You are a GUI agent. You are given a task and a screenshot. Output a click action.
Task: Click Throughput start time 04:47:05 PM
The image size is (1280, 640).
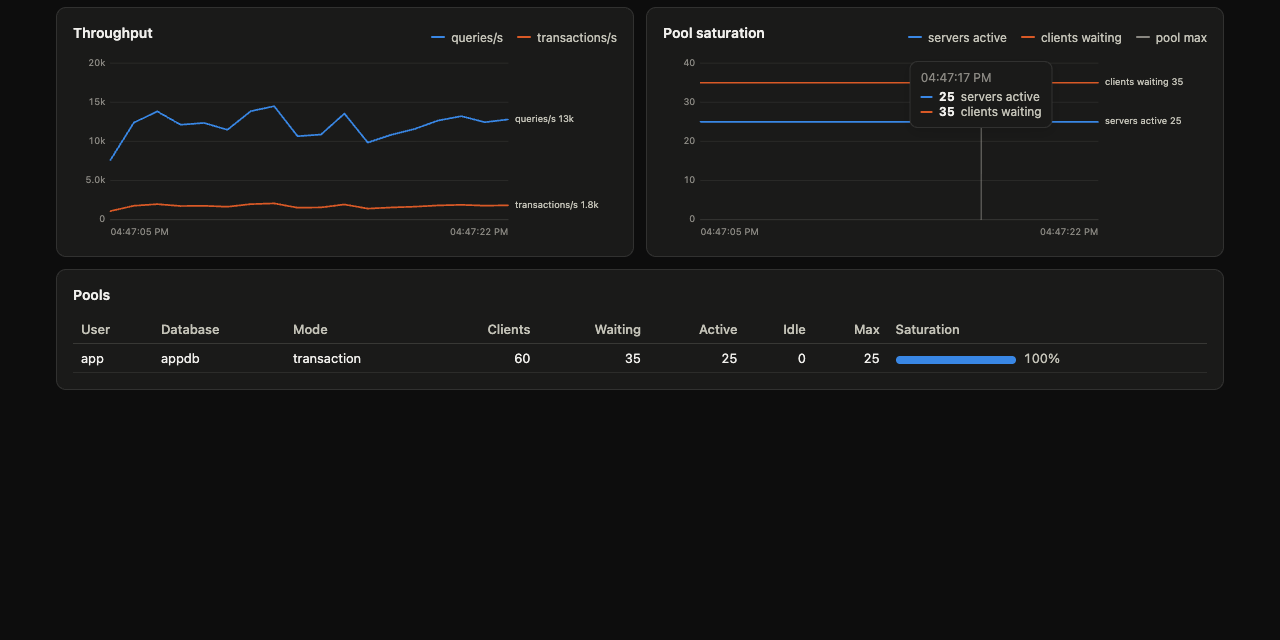pyautogui.click(x=139, y=232)
